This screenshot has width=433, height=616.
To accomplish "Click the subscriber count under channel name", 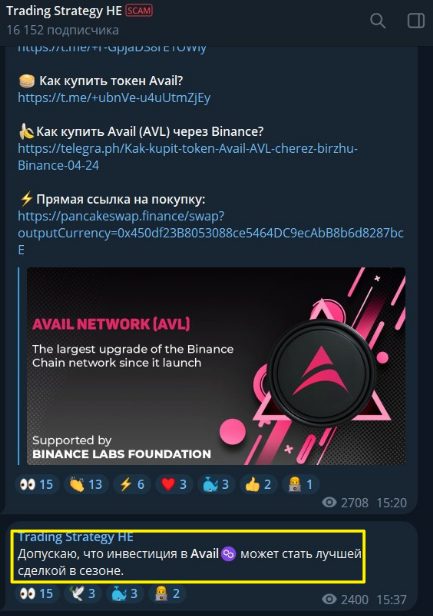I will point(62,30).
